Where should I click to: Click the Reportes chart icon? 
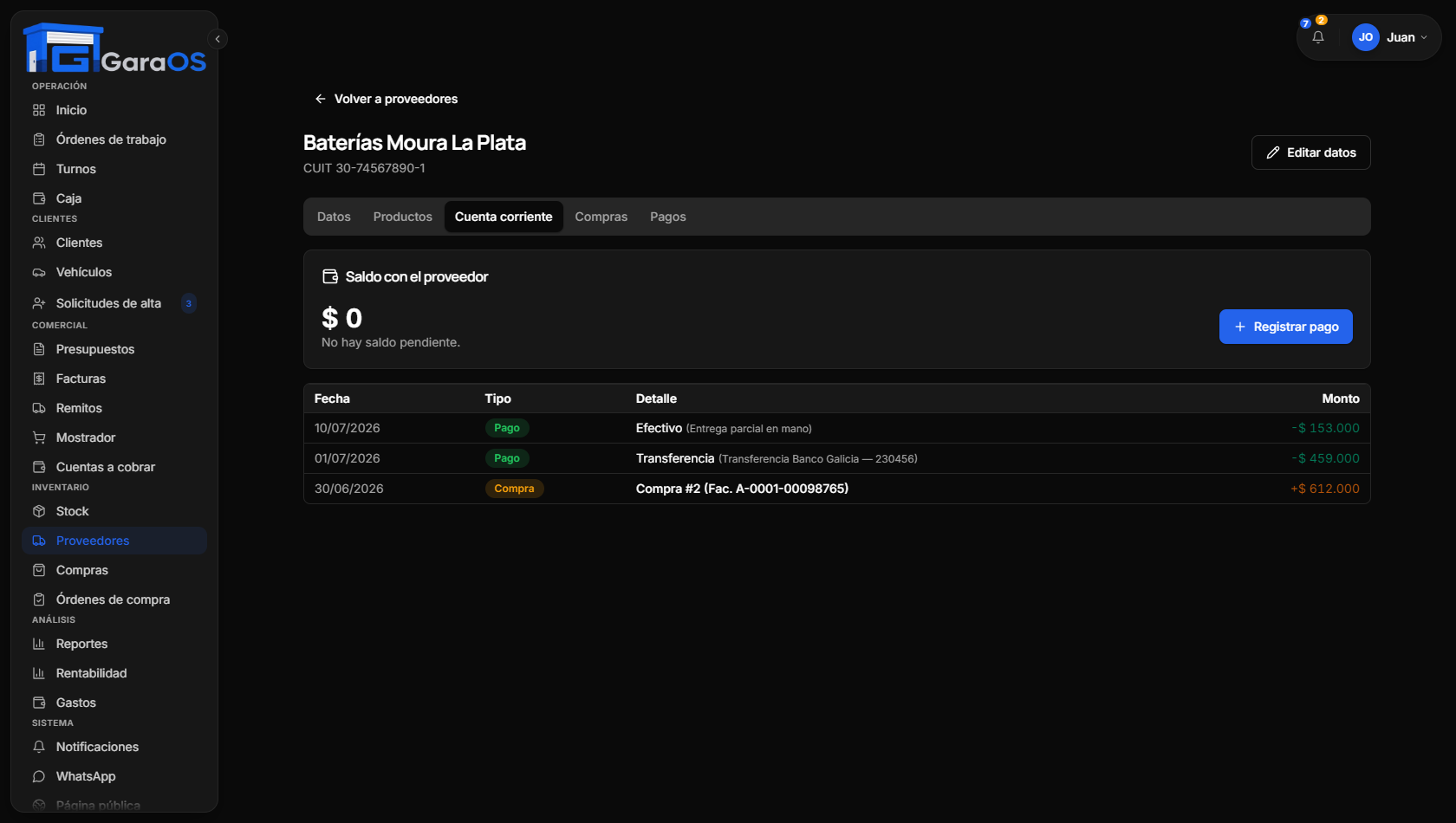pyautogui.click(x=39, y=644)
